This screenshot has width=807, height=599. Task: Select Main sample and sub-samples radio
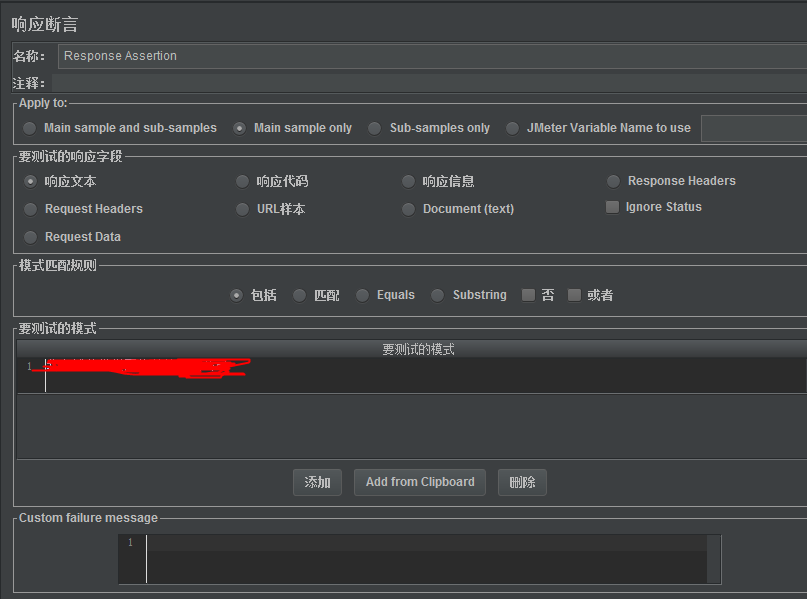click(x=30, y=128)
